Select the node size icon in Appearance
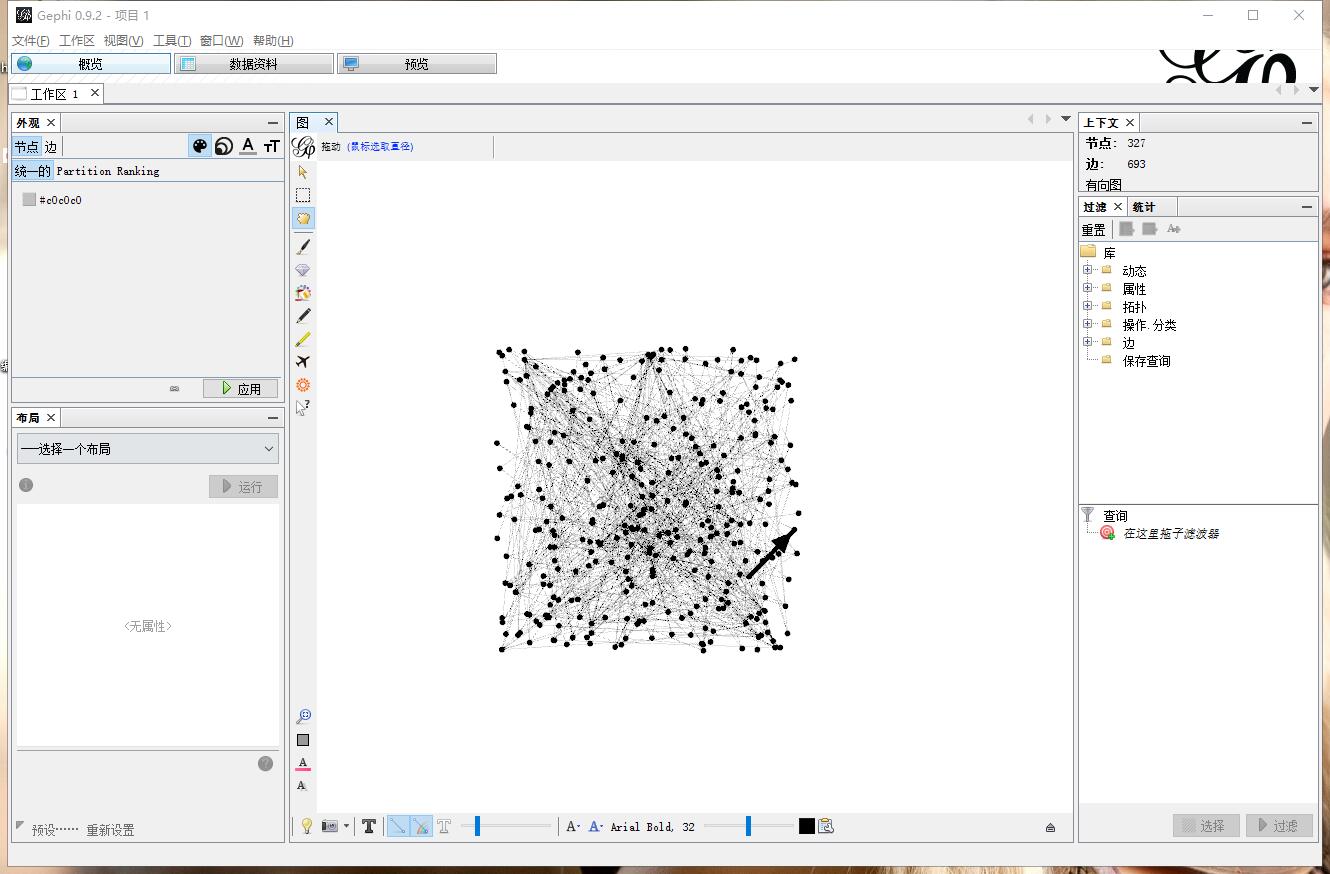The width and height of the screenshot is (1330, 874). click(x=224, y=146)
